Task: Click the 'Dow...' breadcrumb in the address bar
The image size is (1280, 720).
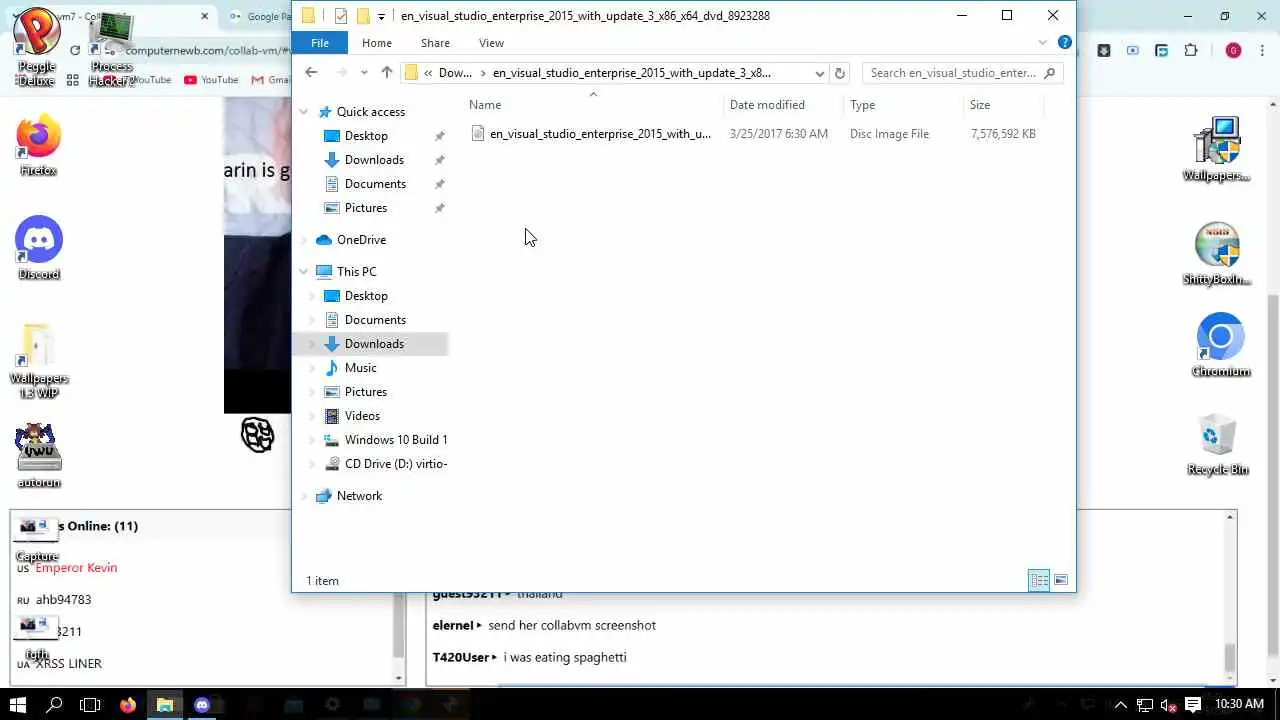Action: [455, 73]
